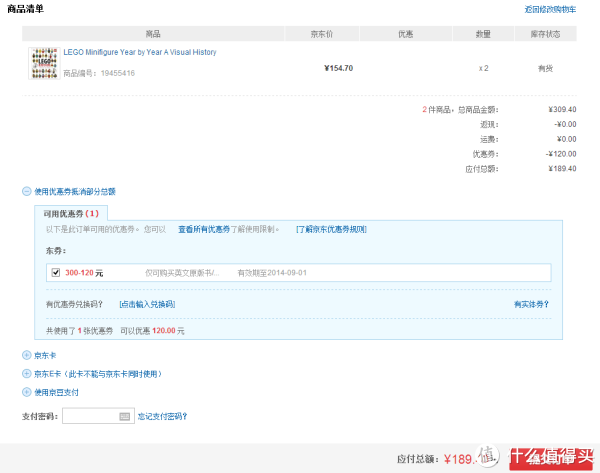600x473 pixels.
Task: Open the 点击输入兑换码 link
Action: [147, 304]
